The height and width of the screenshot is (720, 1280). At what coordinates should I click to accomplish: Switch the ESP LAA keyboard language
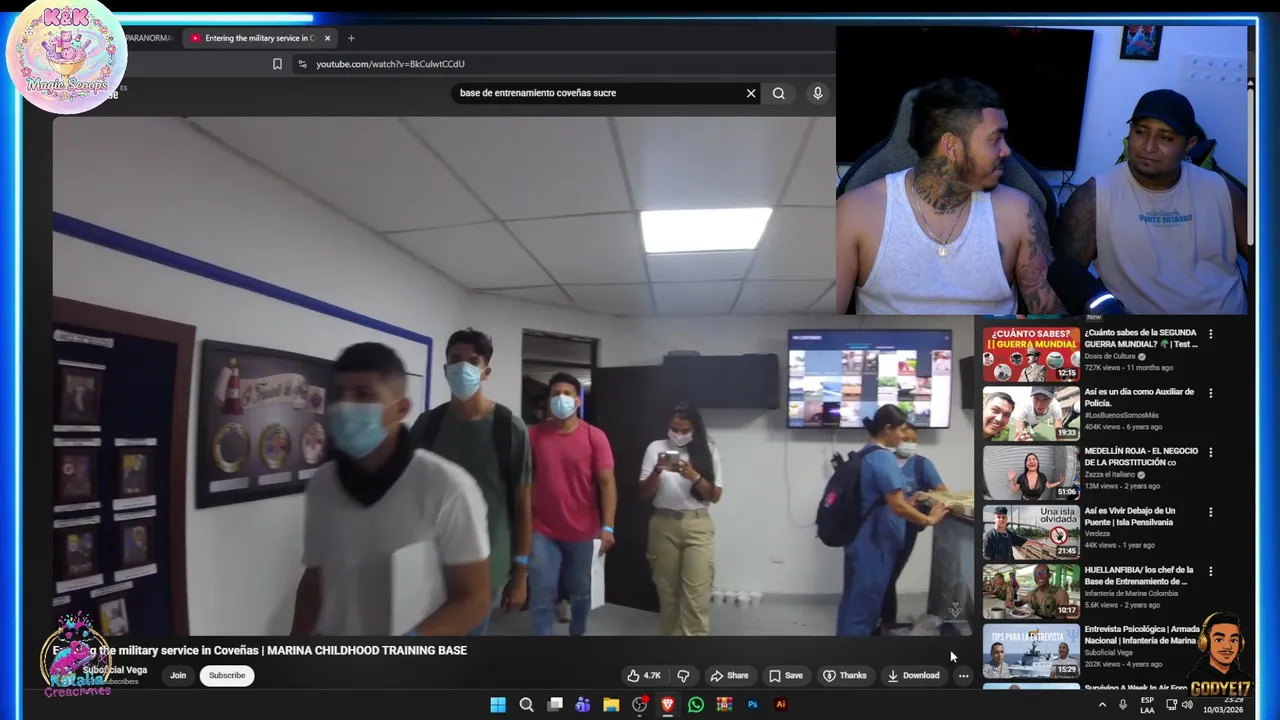click(1147, 705)
